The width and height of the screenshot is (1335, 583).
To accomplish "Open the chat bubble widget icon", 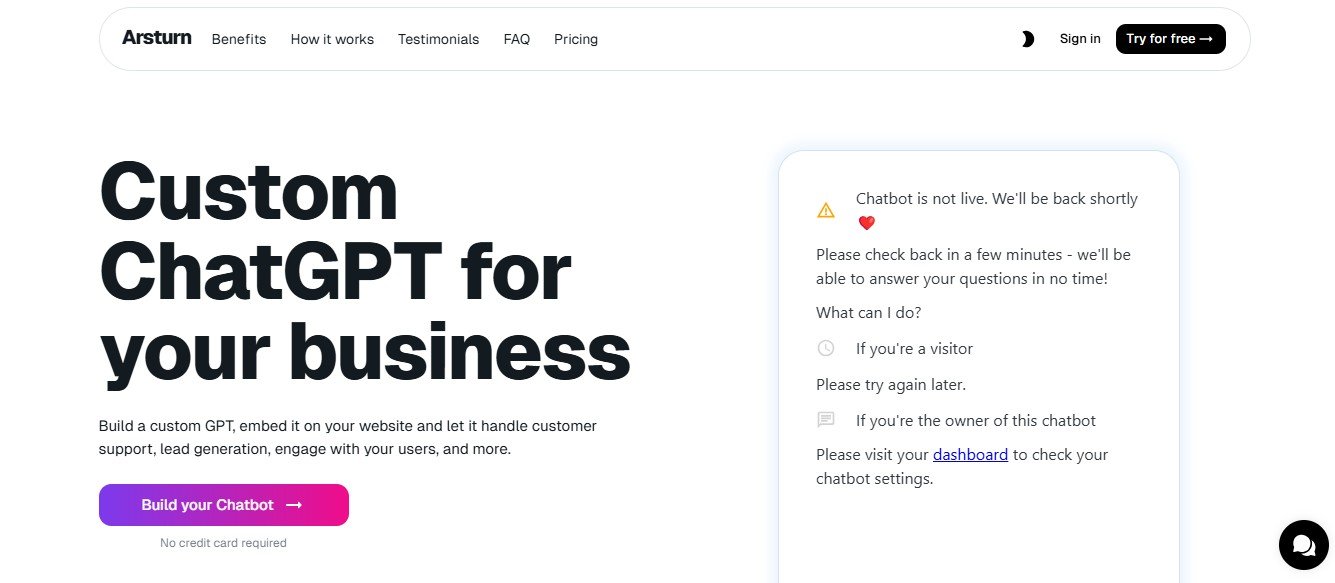I will (1303, 545).
